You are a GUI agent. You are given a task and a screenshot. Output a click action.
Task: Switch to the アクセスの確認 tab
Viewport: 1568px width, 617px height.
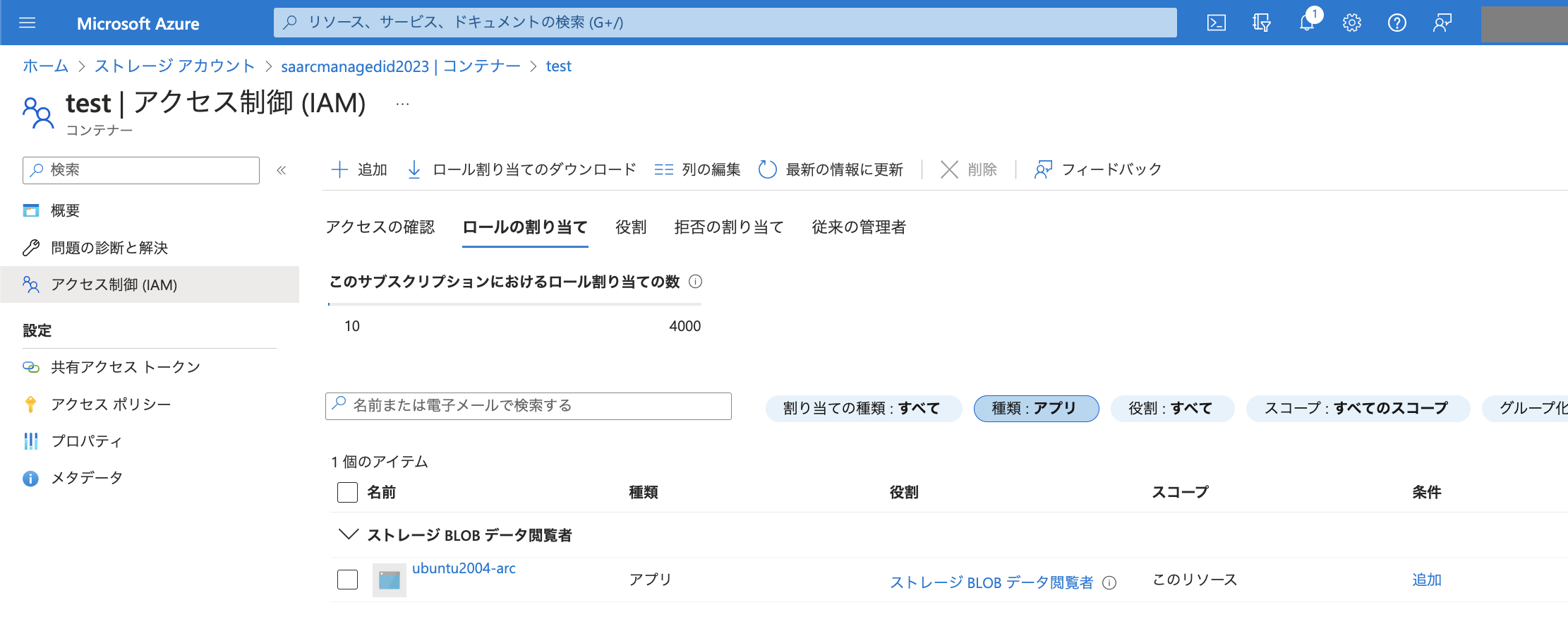pyautogui.click(x=380, y=227)
